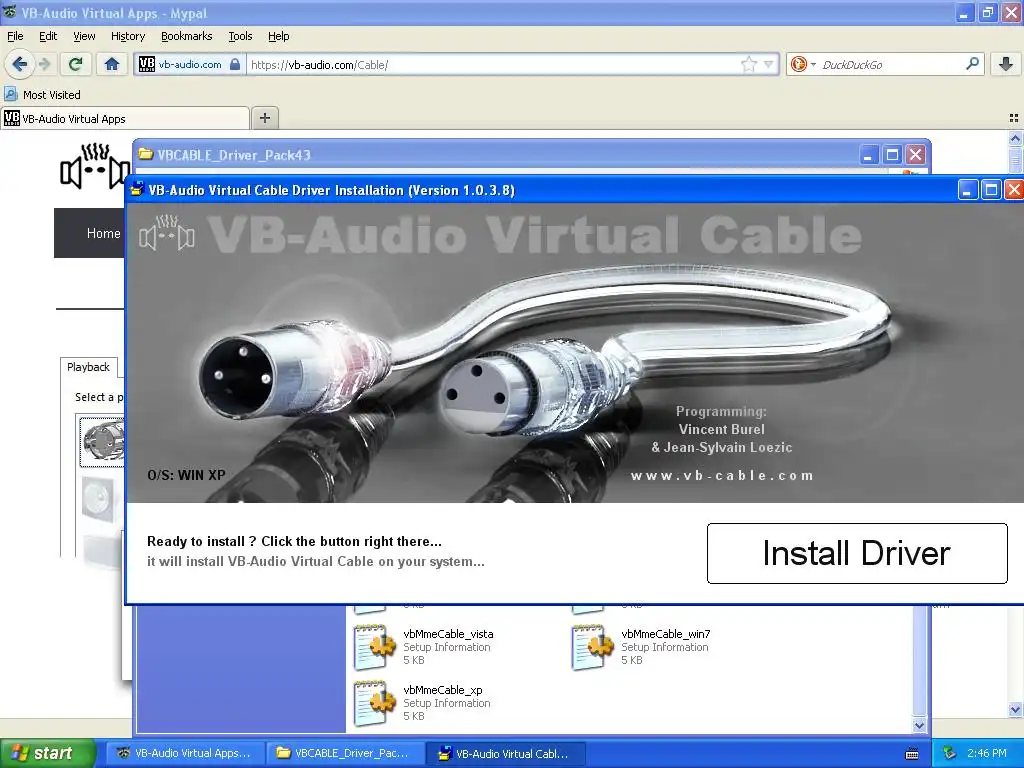Click www.vb-cable.com text in installer

722,475
